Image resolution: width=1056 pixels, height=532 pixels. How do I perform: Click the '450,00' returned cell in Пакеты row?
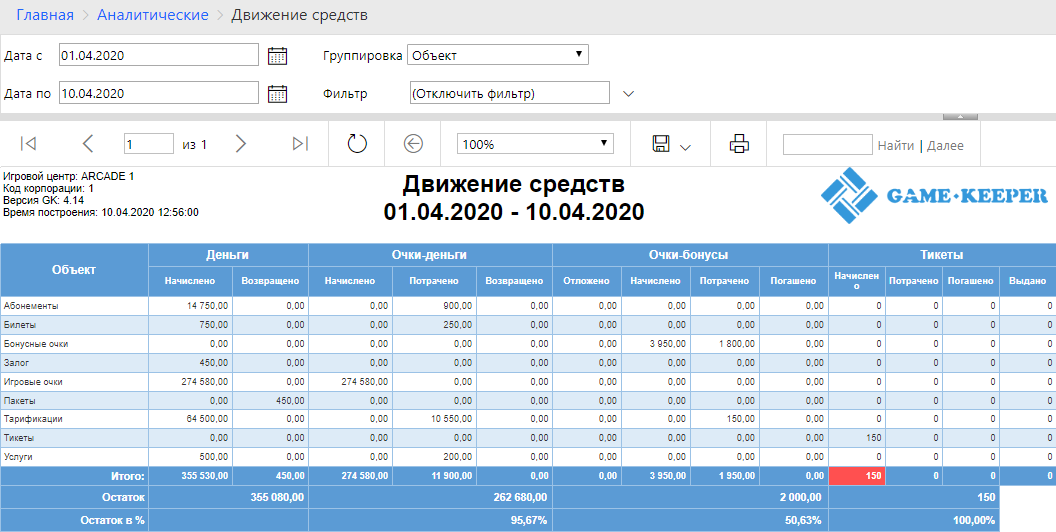(x=270, y=400)
